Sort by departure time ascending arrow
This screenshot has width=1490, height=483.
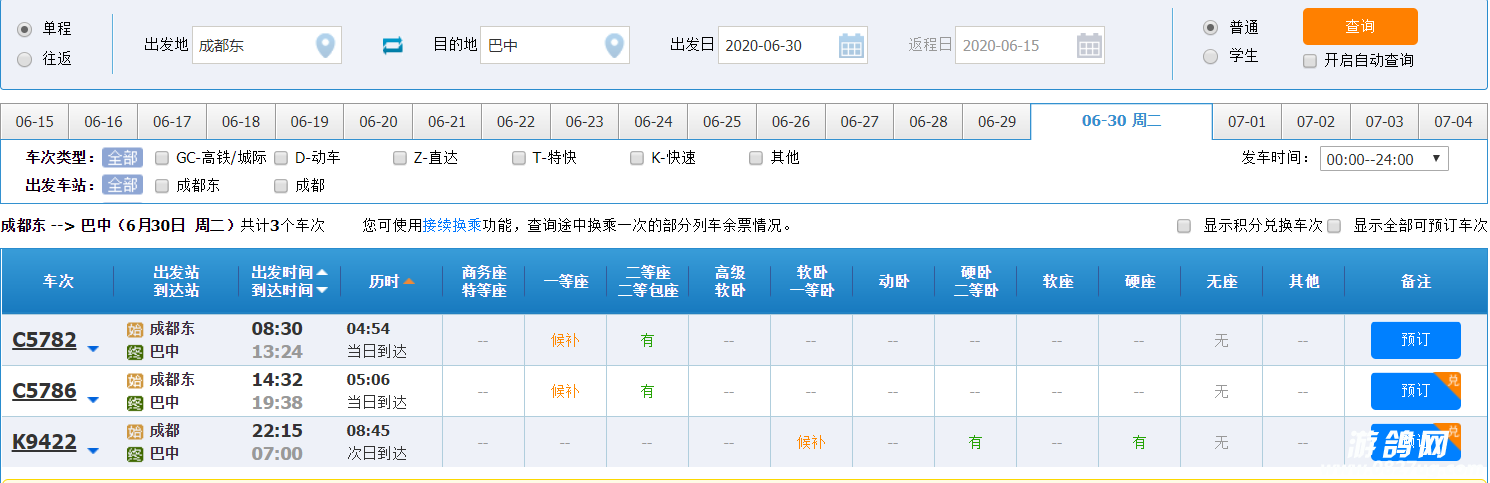point(322,272)
